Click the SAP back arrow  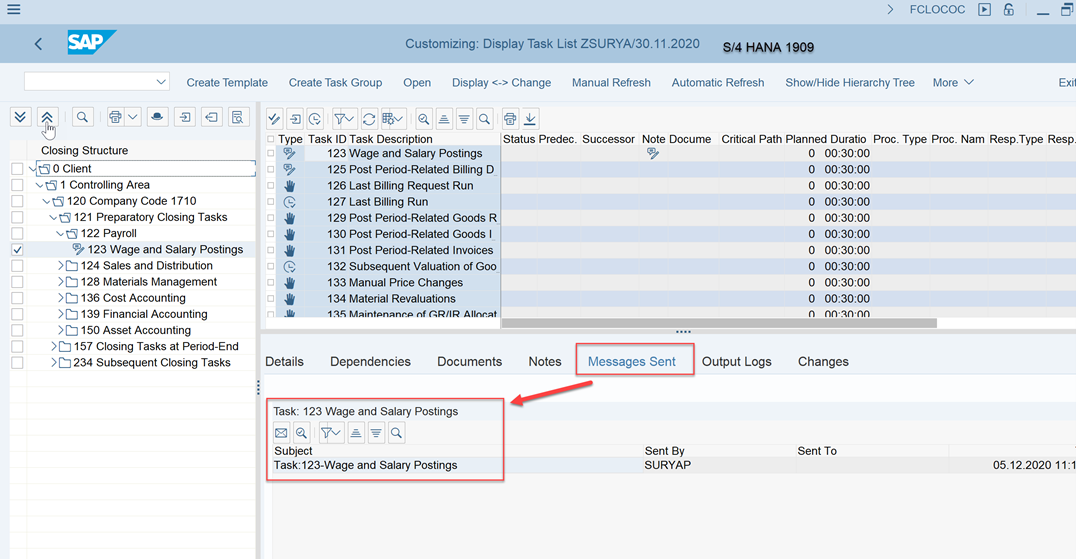[38, 44]
